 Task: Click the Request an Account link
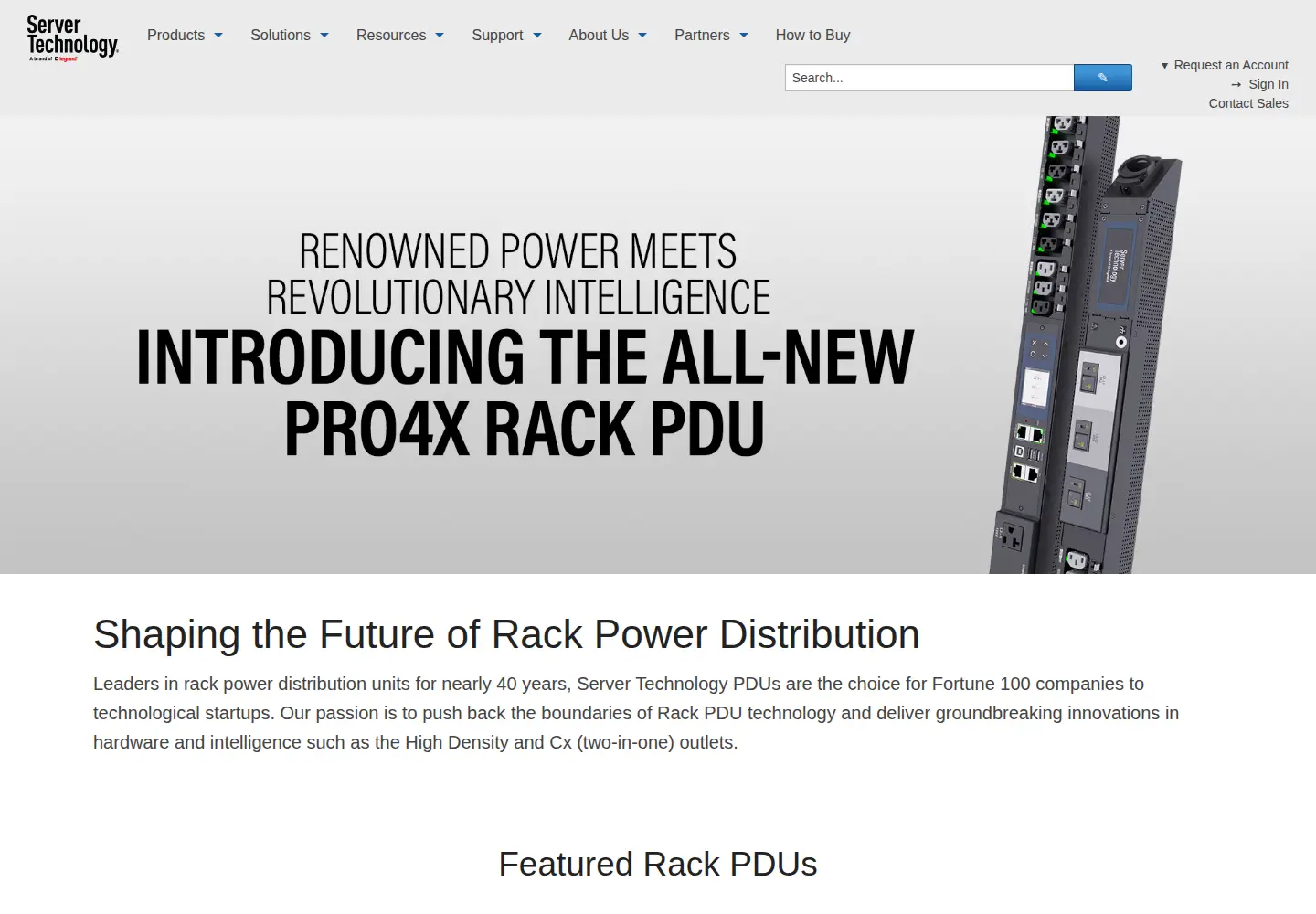pos(1231,65)
